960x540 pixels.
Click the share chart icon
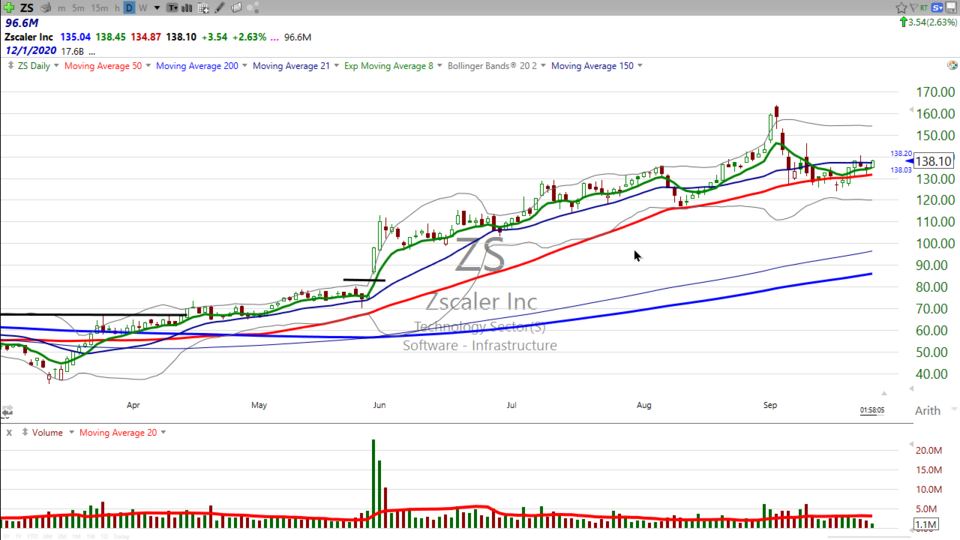[x=253, y=8]
